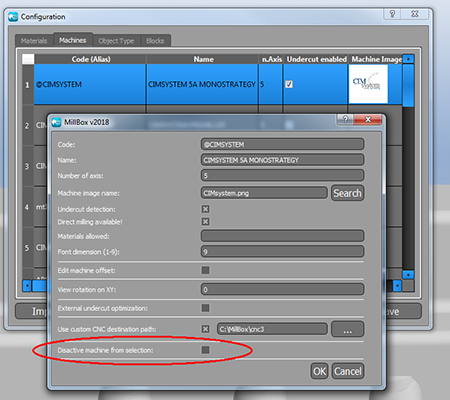
Task: Click the vertical scrollbar thumb of table
Action: pos(408,85)
